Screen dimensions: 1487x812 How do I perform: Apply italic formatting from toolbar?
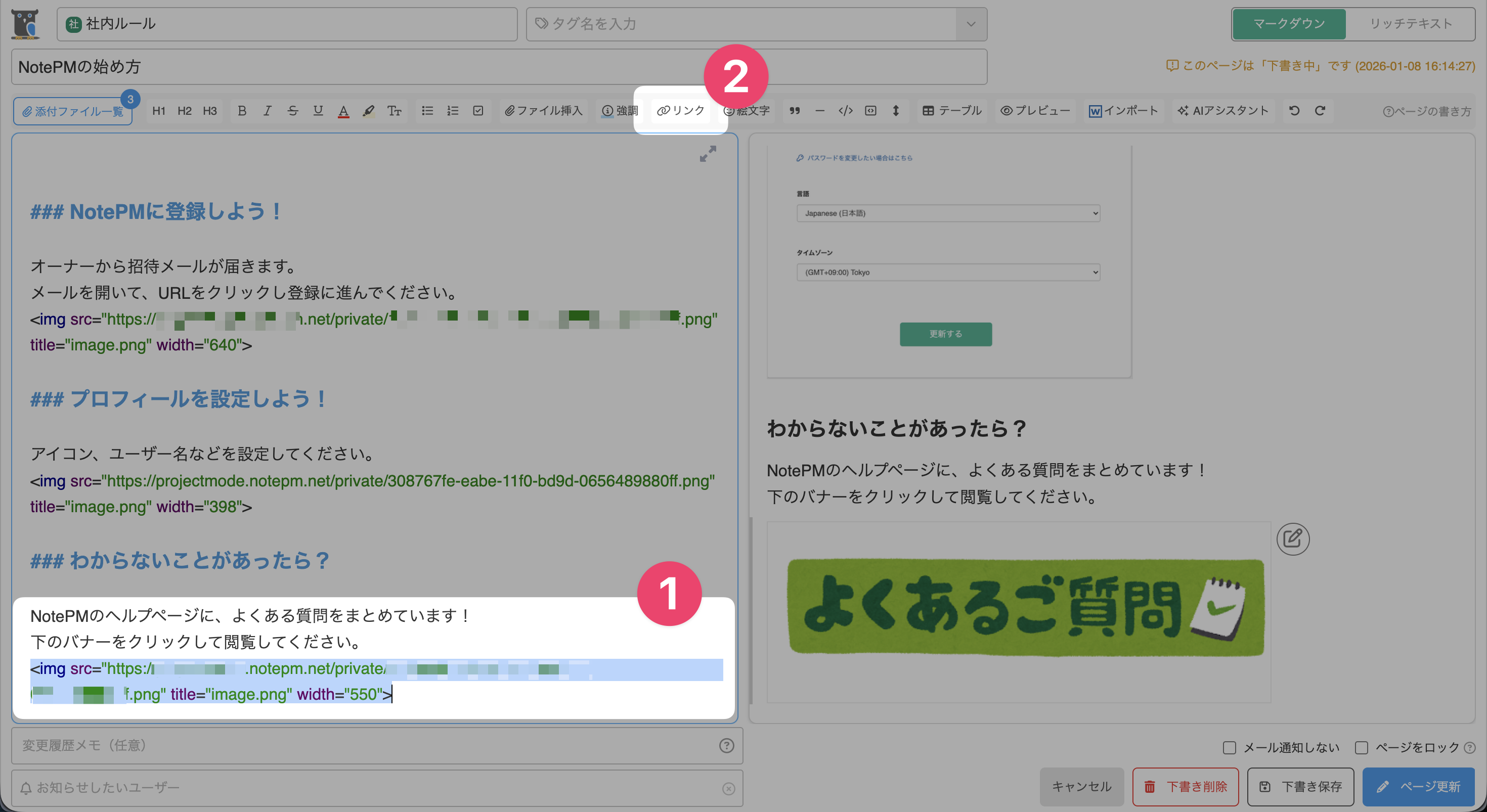[x=267, y=110]
